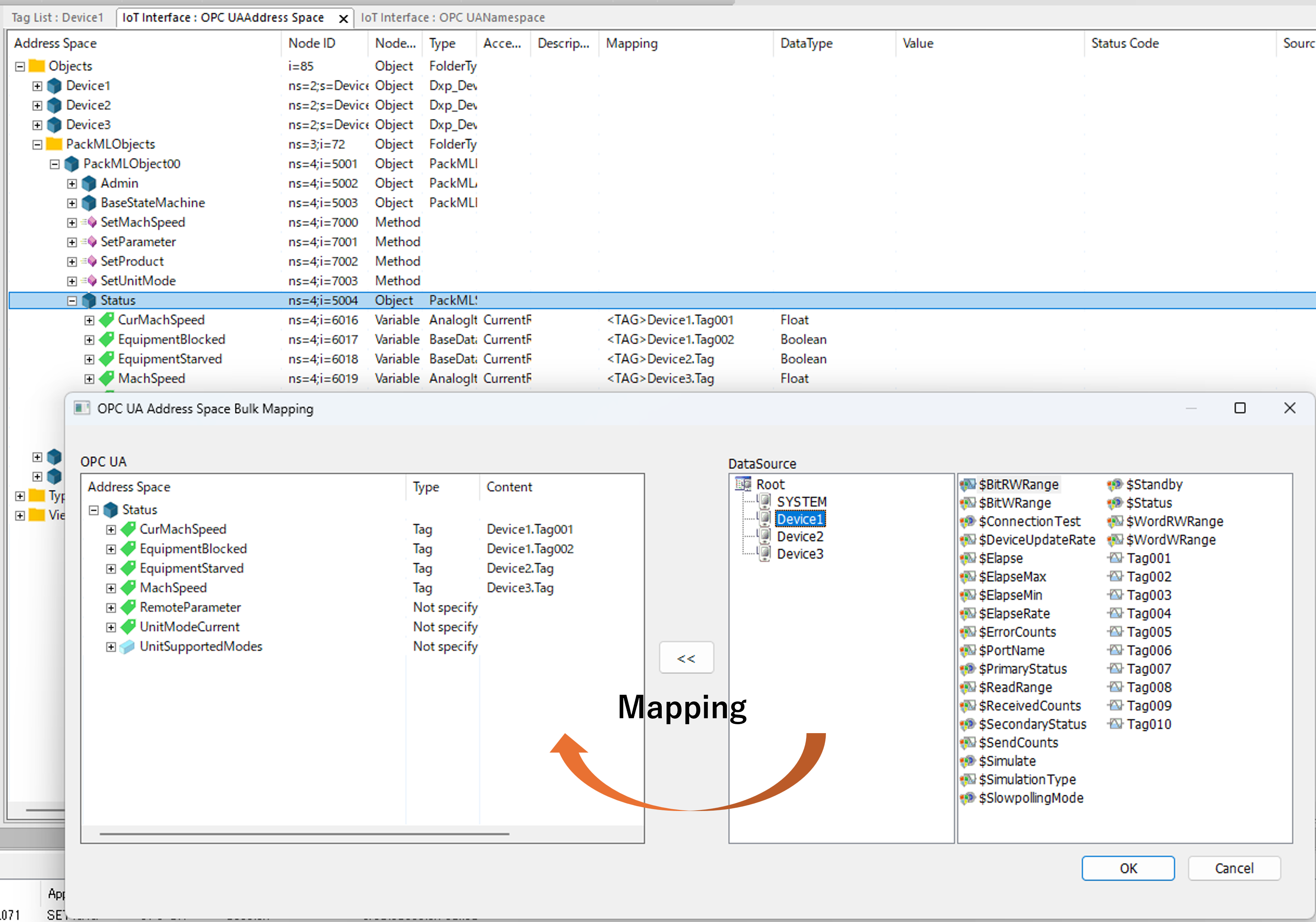Viewport: 1316px width, 922px height.
Task: Click the Device1 cube icon in address space
Action: (54, 86)
